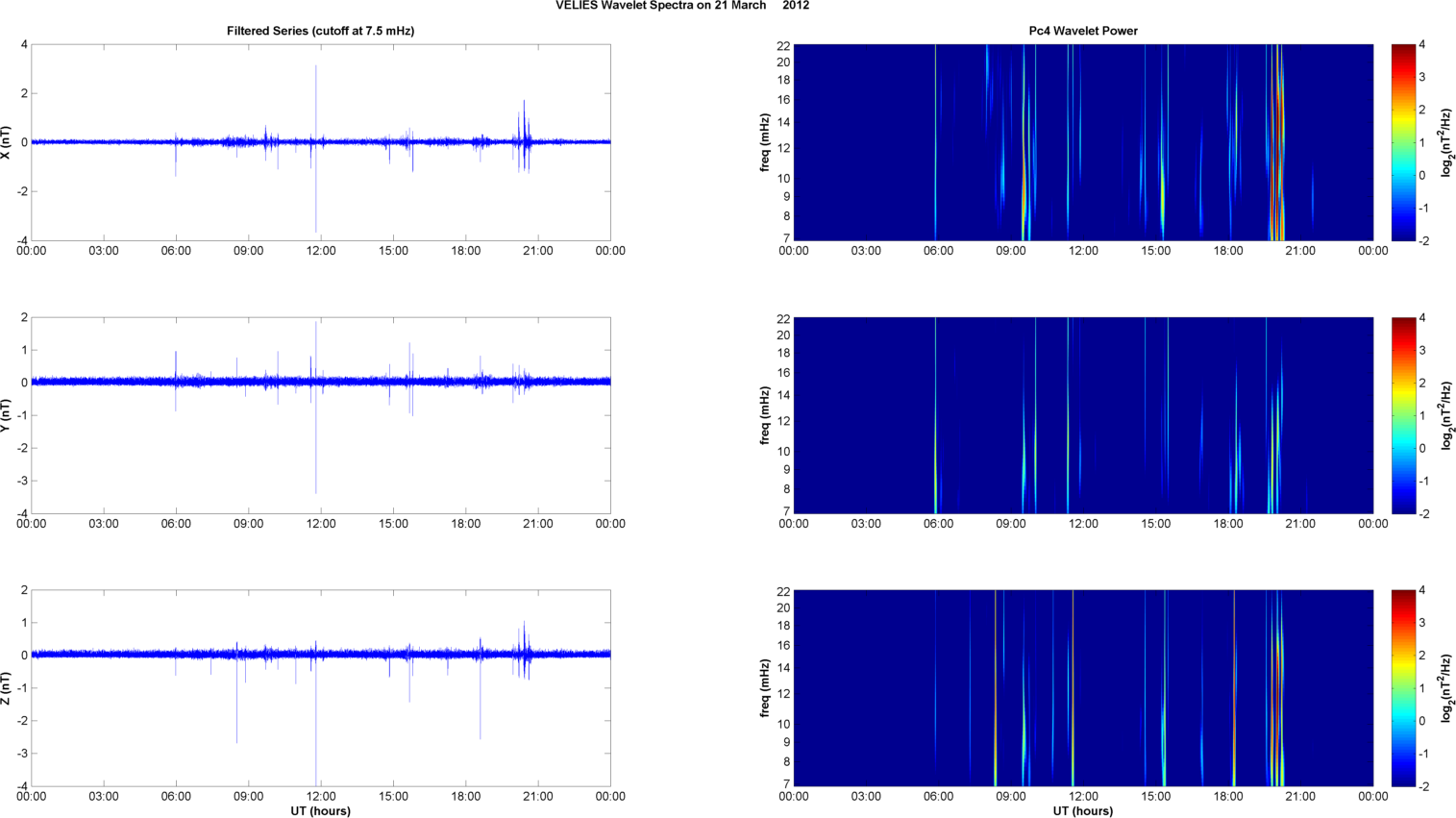Click the middle wavelet spectrogram's colorbar

(x=1403, y=415)
